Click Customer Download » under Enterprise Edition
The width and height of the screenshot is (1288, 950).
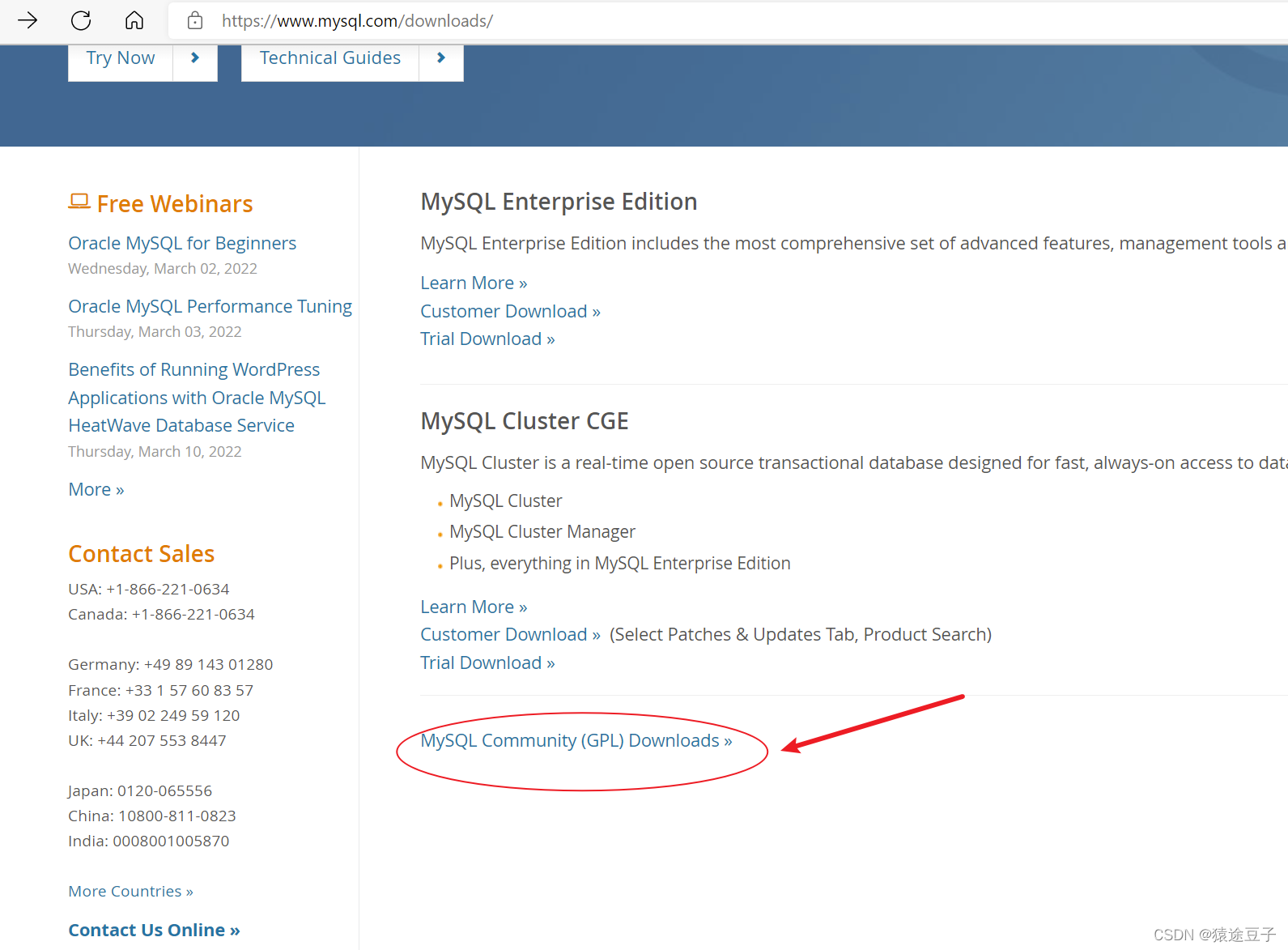pyautogui.click(x=510, y=311)
